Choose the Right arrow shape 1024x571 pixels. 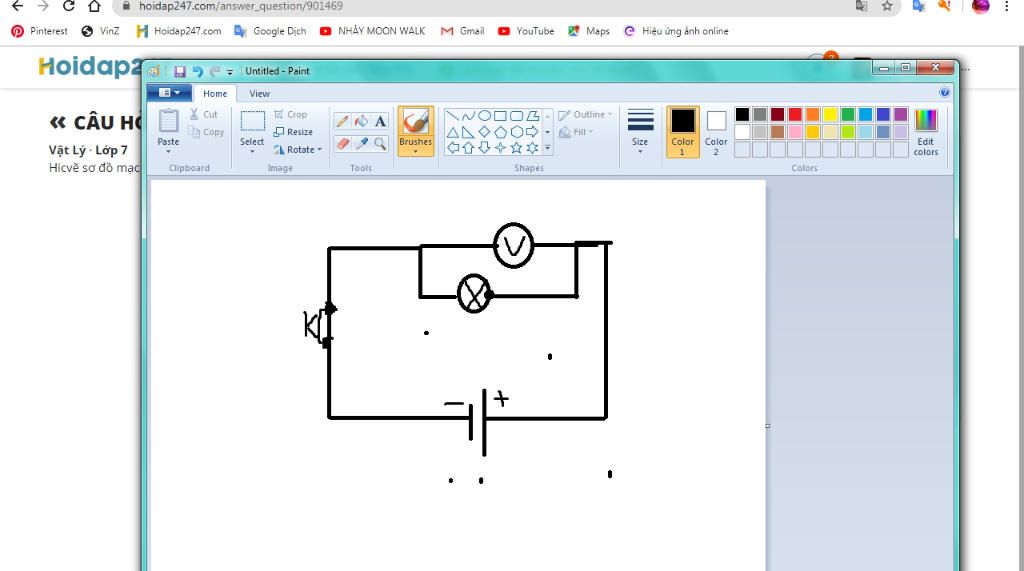click(x=533, y=132)
